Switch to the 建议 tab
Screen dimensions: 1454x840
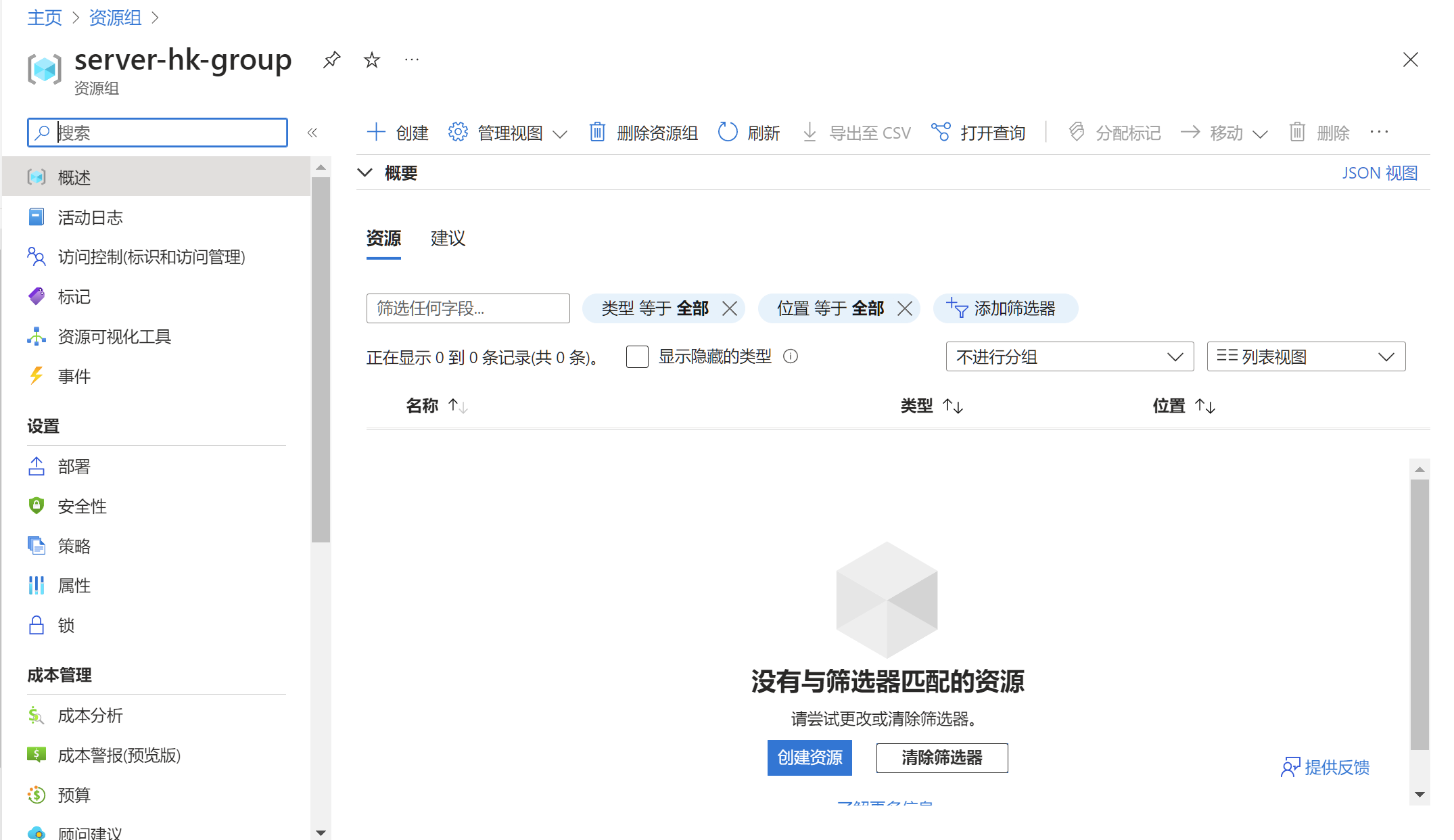tap(448, 238)
